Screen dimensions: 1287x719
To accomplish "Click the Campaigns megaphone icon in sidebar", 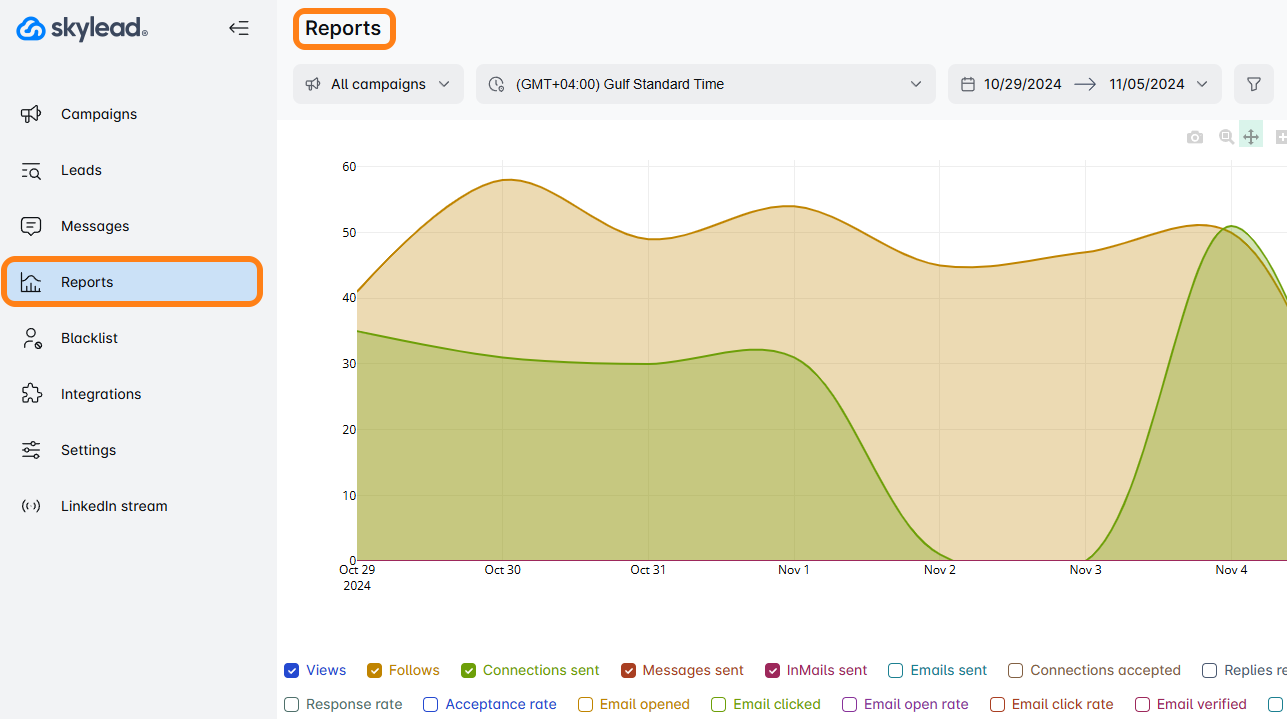I will tap(31, 114).
